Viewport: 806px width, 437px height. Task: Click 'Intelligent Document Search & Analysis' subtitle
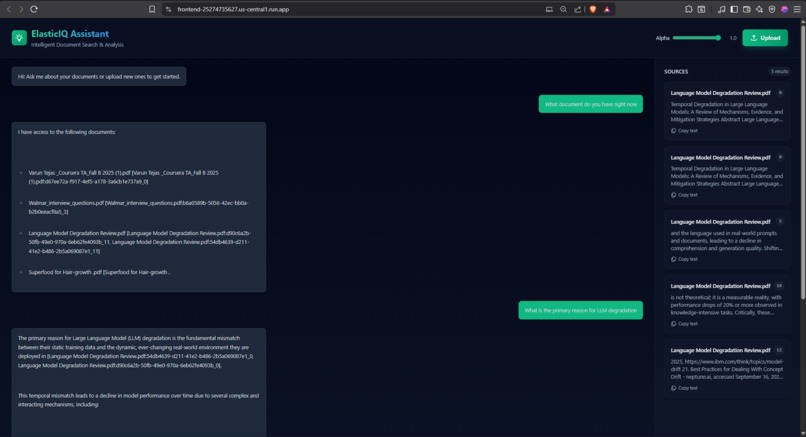pyautogui.click(x=77, y=45)
